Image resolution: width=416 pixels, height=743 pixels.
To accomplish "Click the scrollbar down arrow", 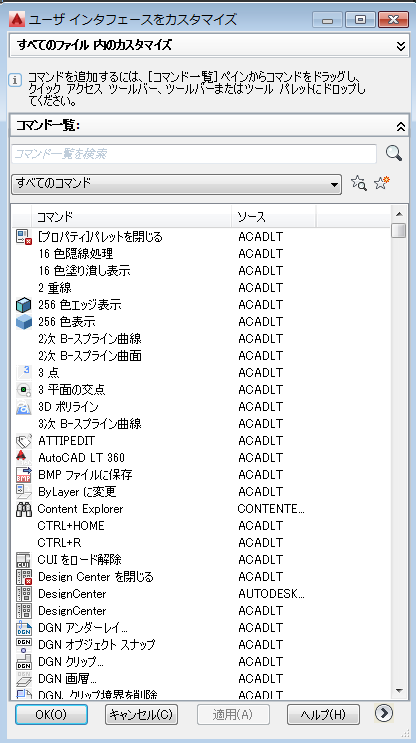I will pos(399,690).
